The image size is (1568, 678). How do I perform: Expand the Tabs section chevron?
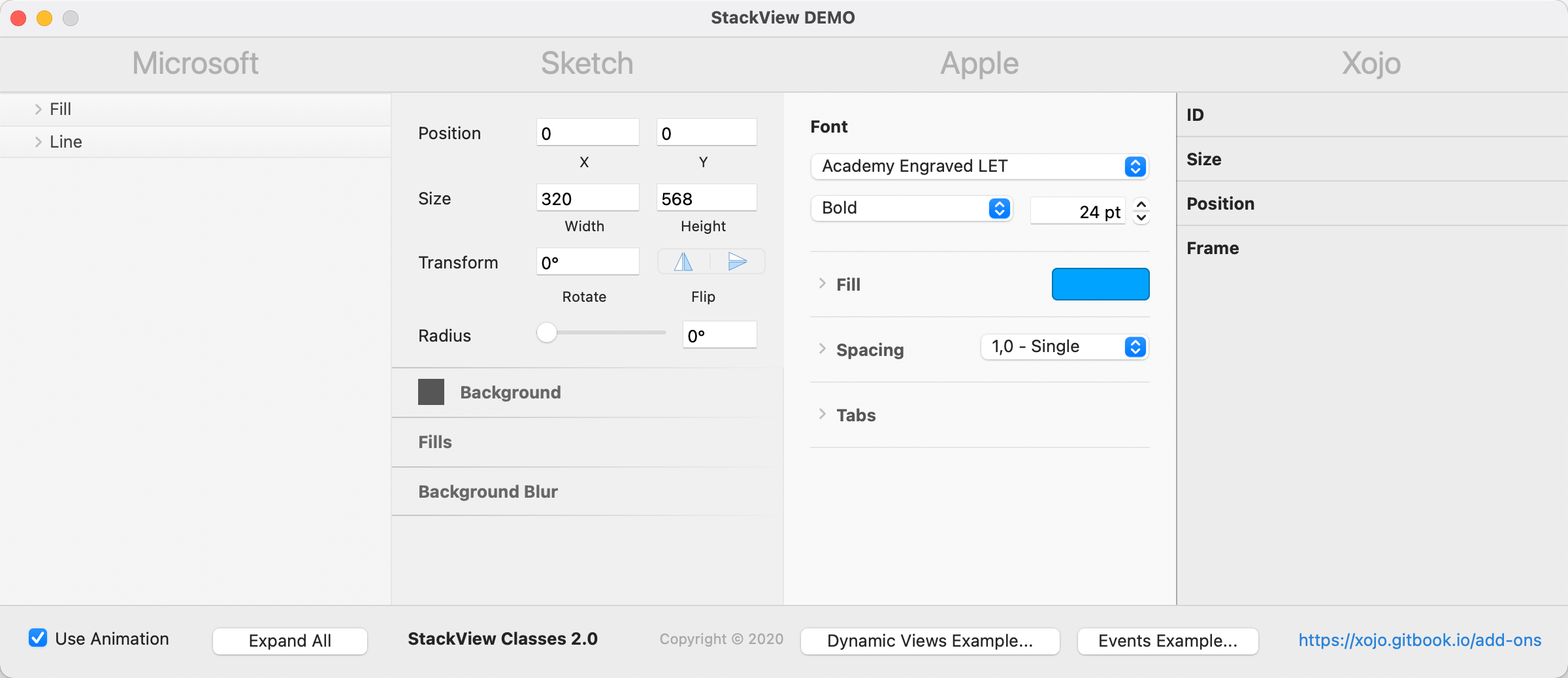823,414
